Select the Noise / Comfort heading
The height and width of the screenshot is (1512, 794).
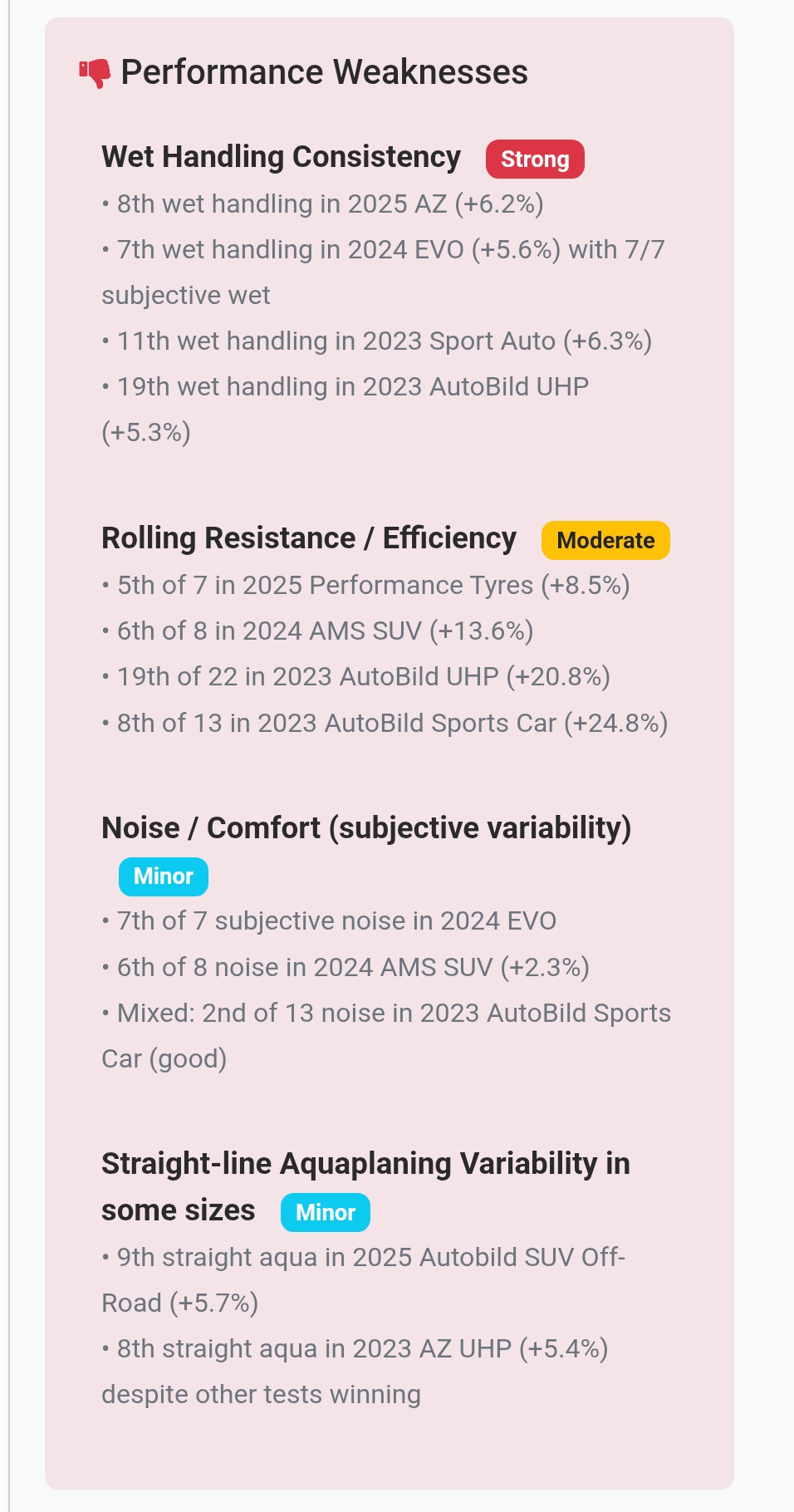point(366,827)
